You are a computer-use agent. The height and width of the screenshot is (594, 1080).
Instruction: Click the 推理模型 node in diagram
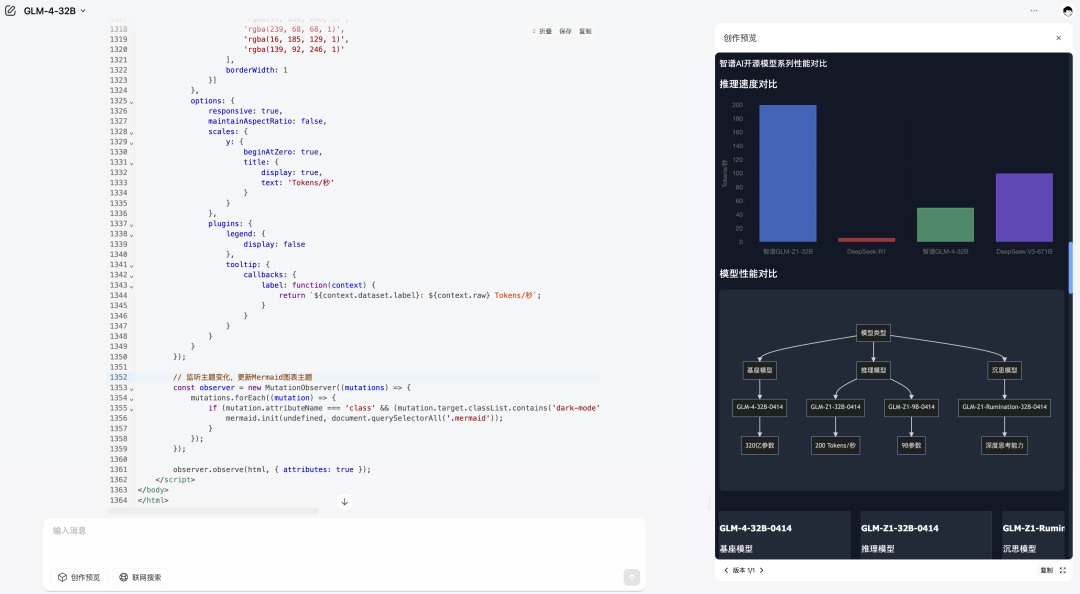pos(873,370)
